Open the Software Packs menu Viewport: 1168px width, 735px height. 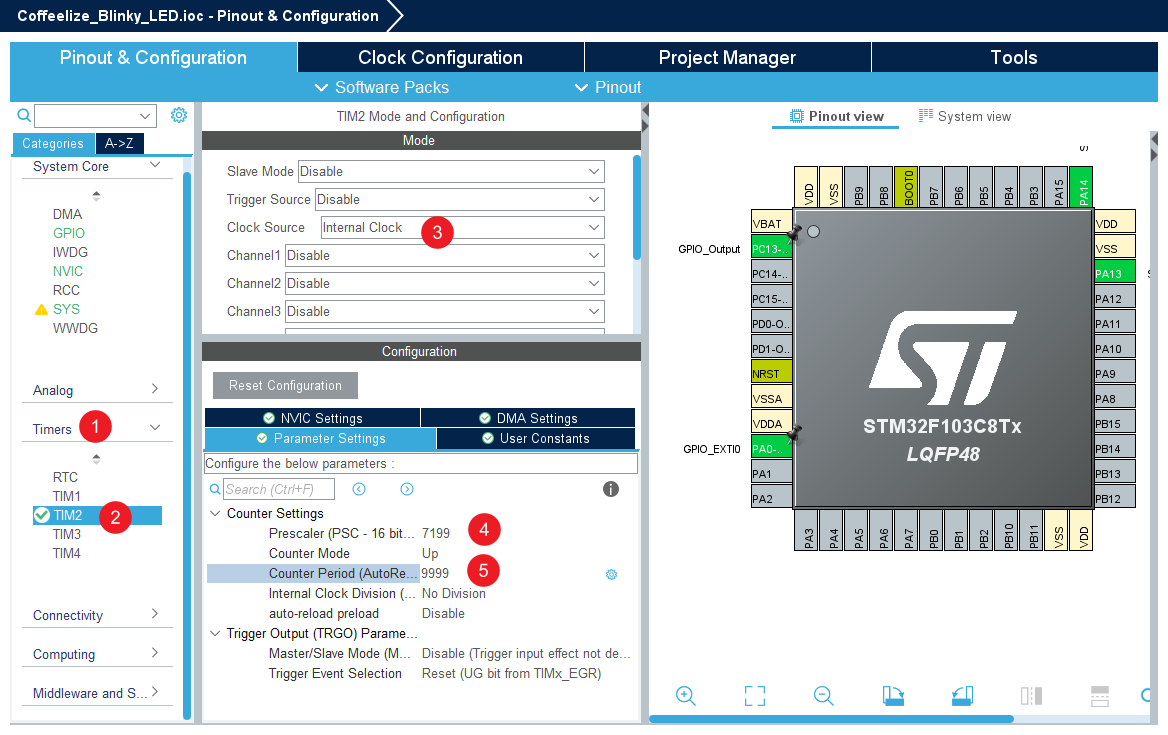381,87
